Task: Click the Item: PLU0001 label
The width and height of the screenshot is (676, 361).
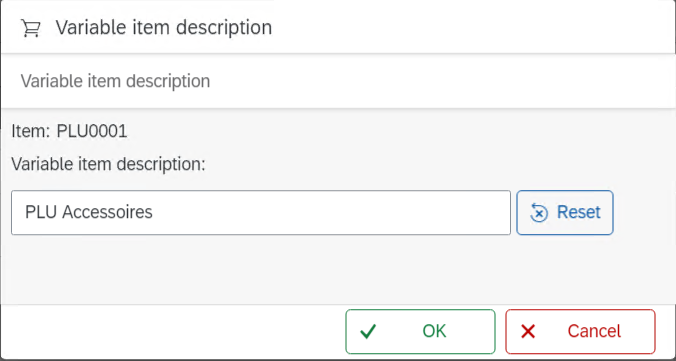Action: point(69,131)
